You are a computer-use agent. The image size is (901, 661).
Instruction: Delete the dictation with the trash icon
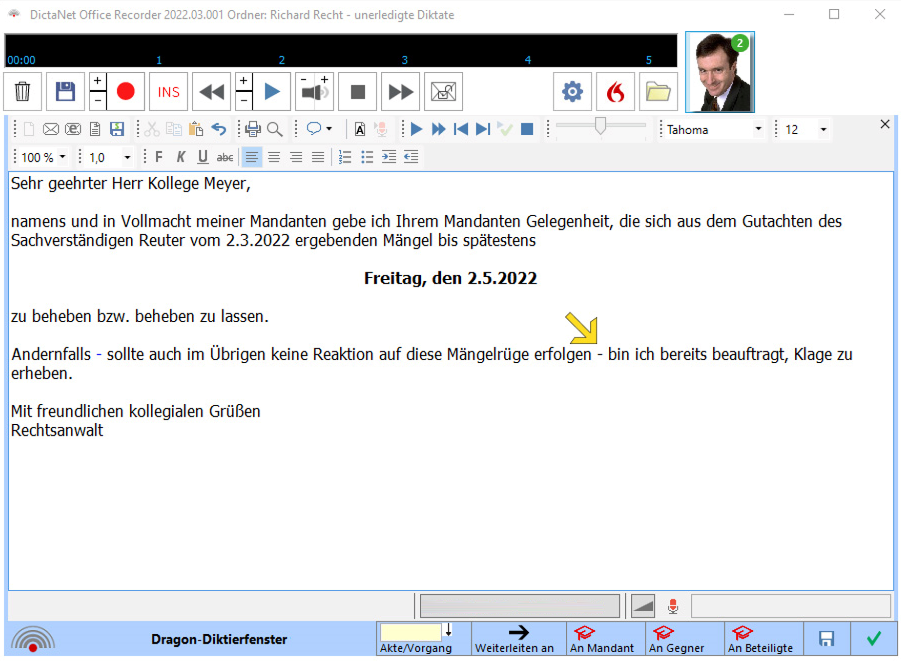pyautogui.click(x=21, y=91)
